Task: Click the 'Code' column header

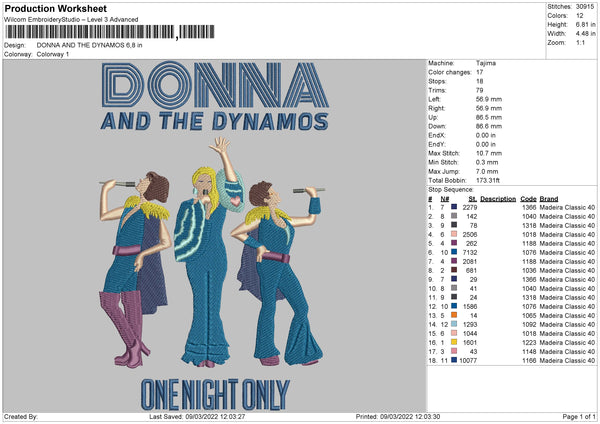Action: pyautogui.click(x=528, y=199)
